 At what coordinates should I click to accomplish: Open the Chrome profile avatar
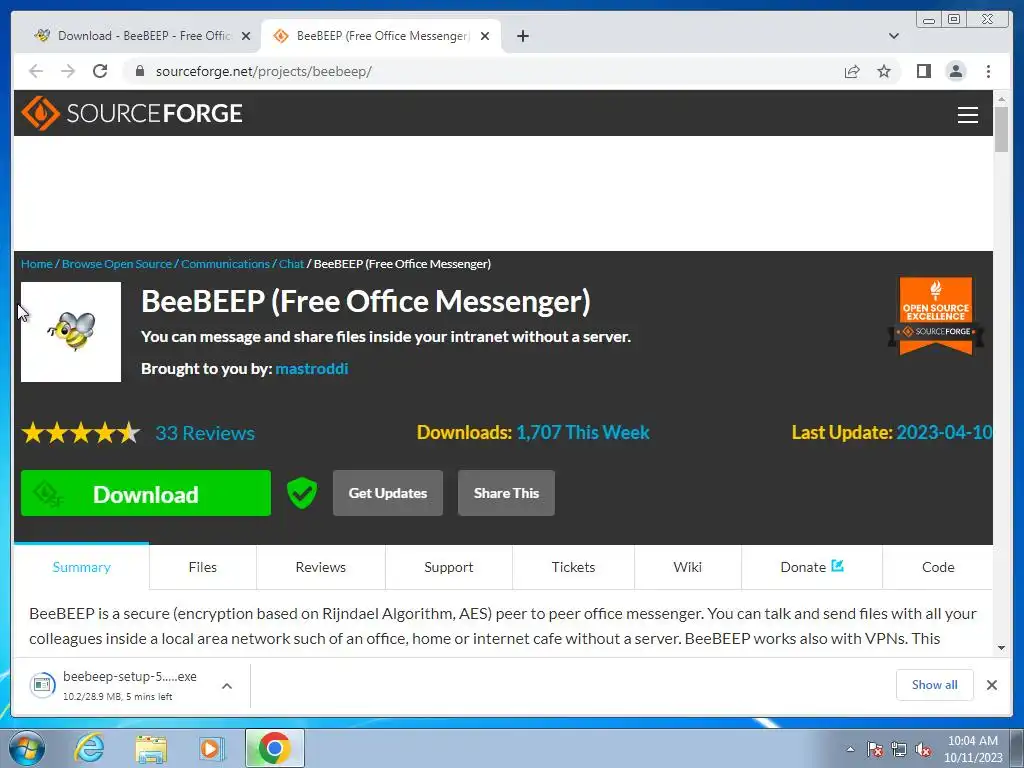[x=955, y=71]
